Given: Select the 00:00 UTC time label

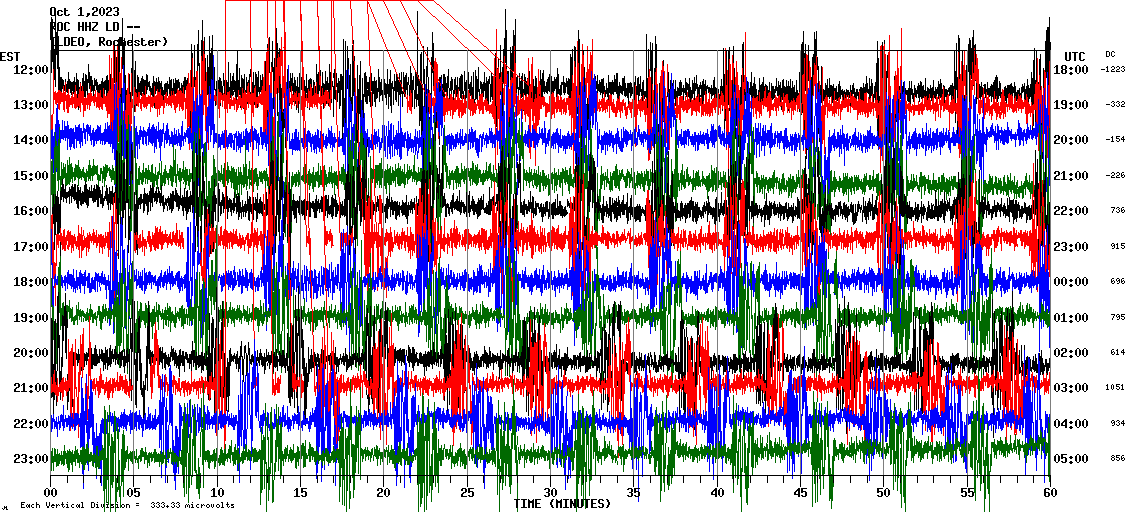Looking at the screenshot, I should click(x=1071, y=282).
